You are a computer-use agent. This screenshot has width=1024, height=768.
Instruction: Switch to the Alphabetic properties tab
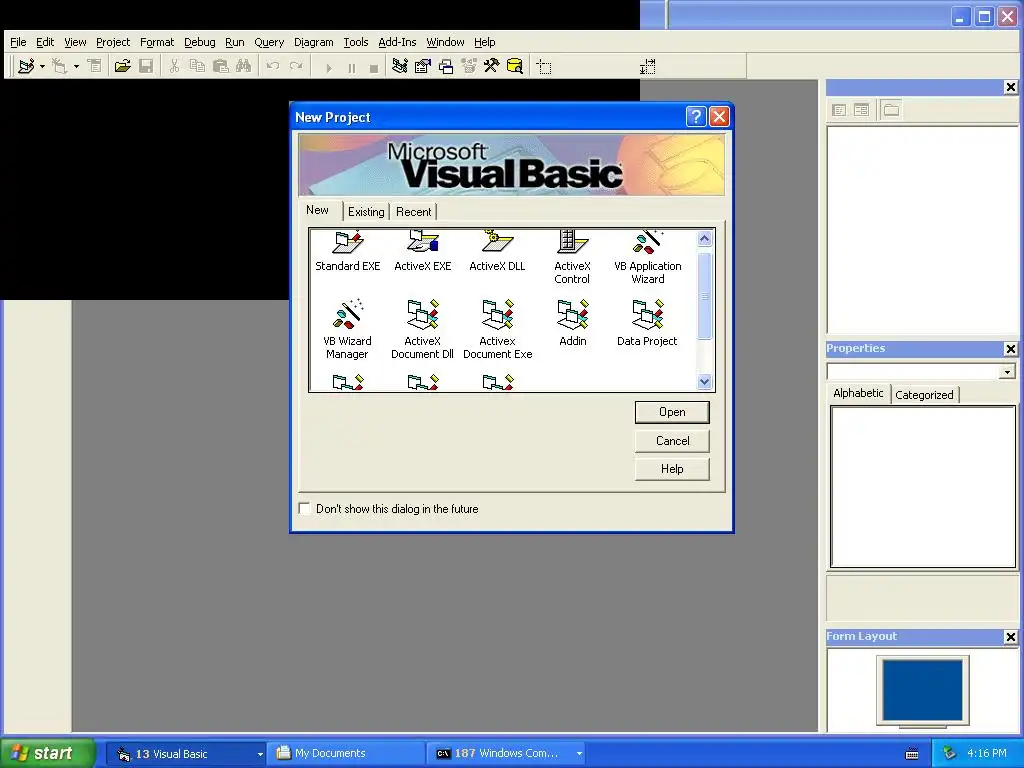858,393
